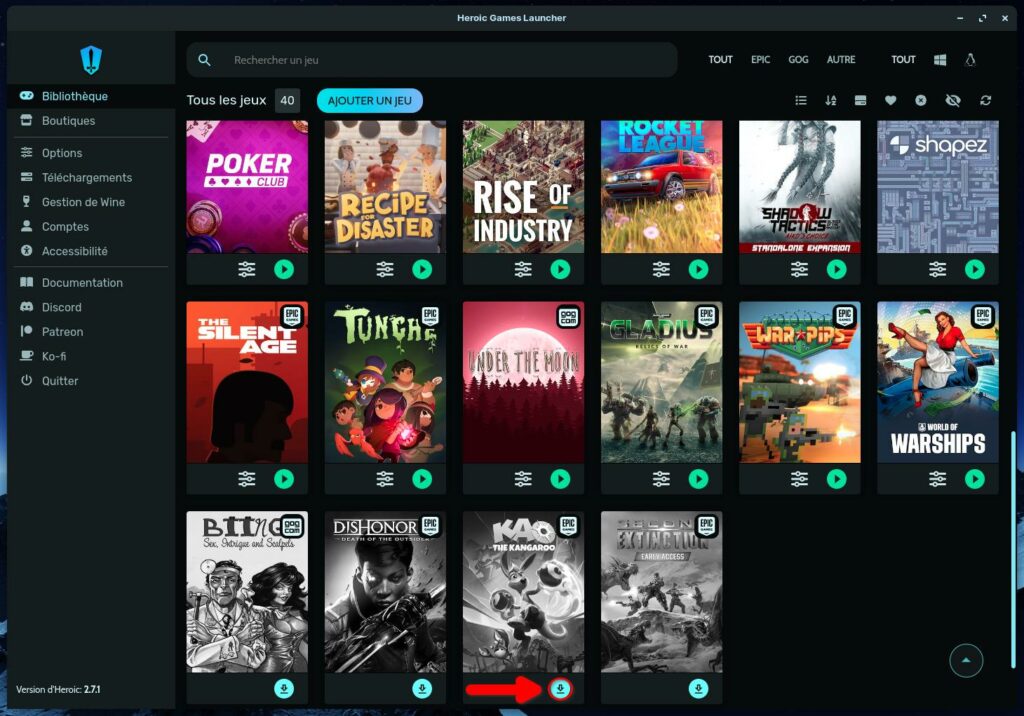
Task: Select the GOG store filter
Action: point(798,60)
